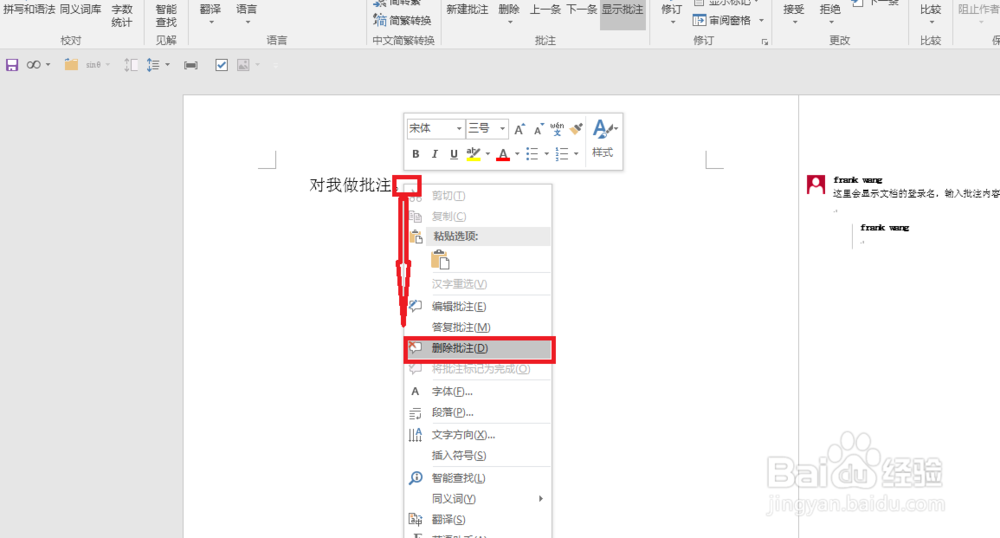Image resolution: width=1000 pixels, height=538 pixels.
Task: Apply yellow text highlight color
Action: pos(473,154)
